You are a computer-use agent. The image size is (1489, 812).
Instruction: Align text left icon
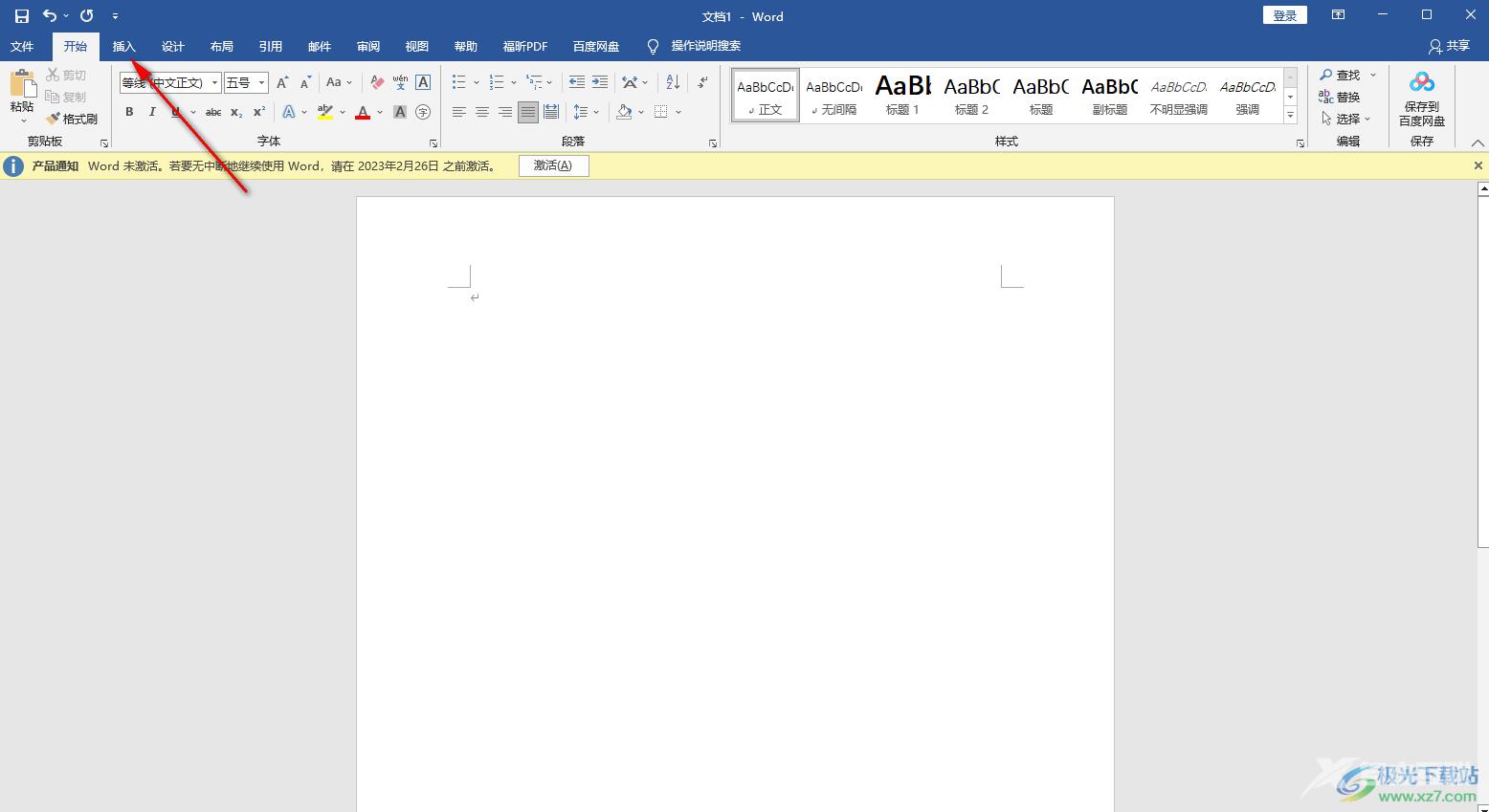point(459,112)
